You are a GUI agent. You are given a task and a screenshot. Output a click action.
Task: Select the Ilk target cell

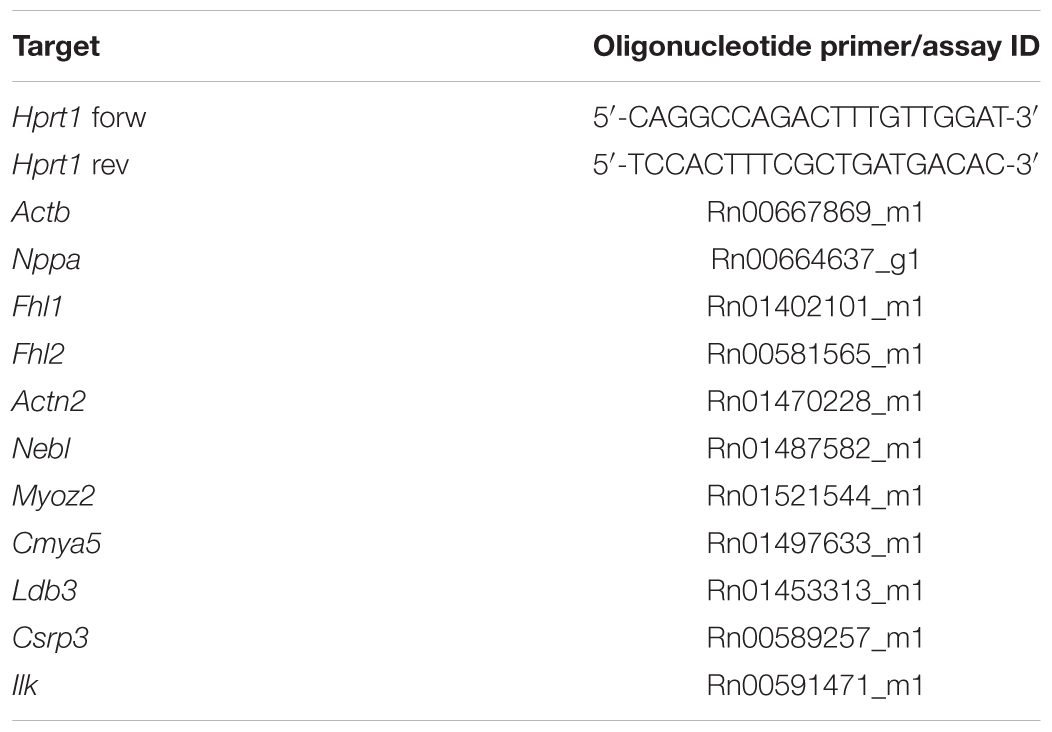[x=25, y=685]
